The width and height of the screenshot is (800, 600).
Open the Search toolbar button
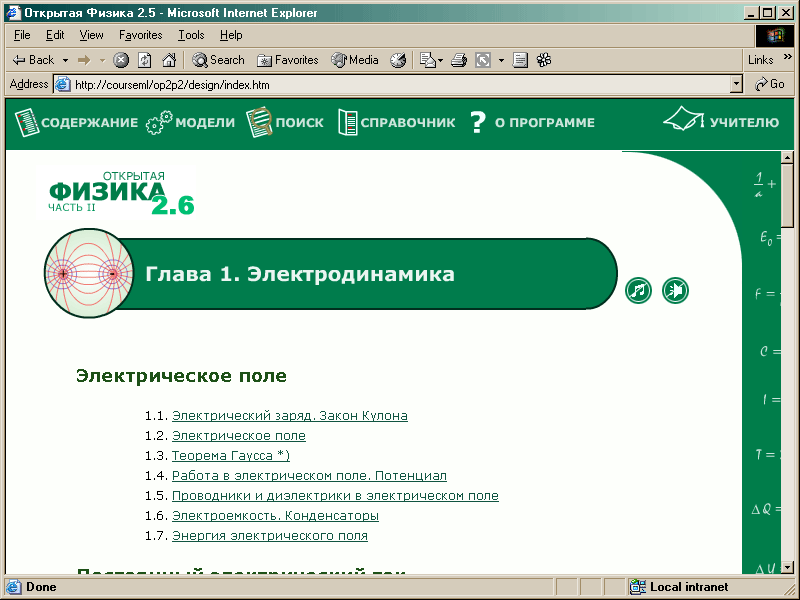[x=218, y=60]
